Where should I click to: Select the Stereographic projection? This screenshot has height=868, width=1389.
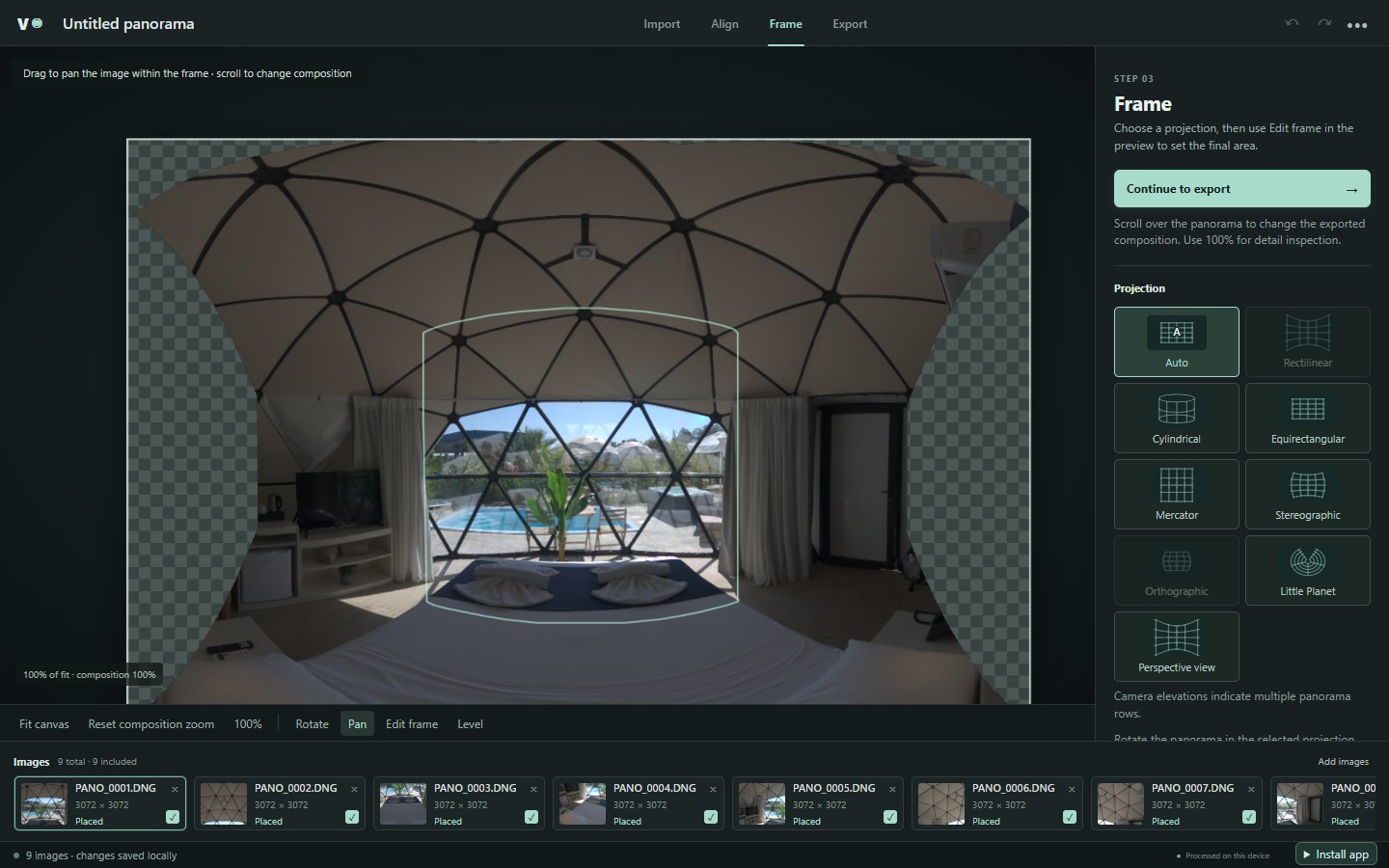(1307, 494)
